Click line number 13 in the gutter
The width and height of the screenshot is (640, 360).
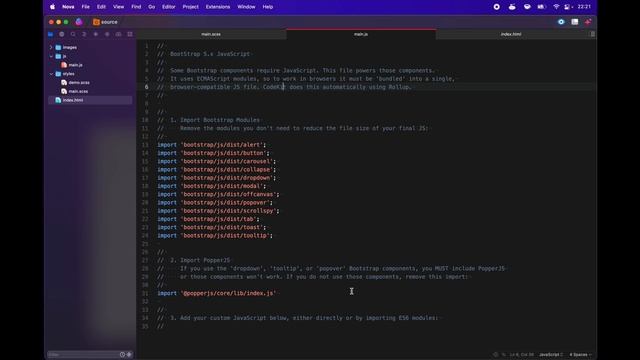point(145,145)
